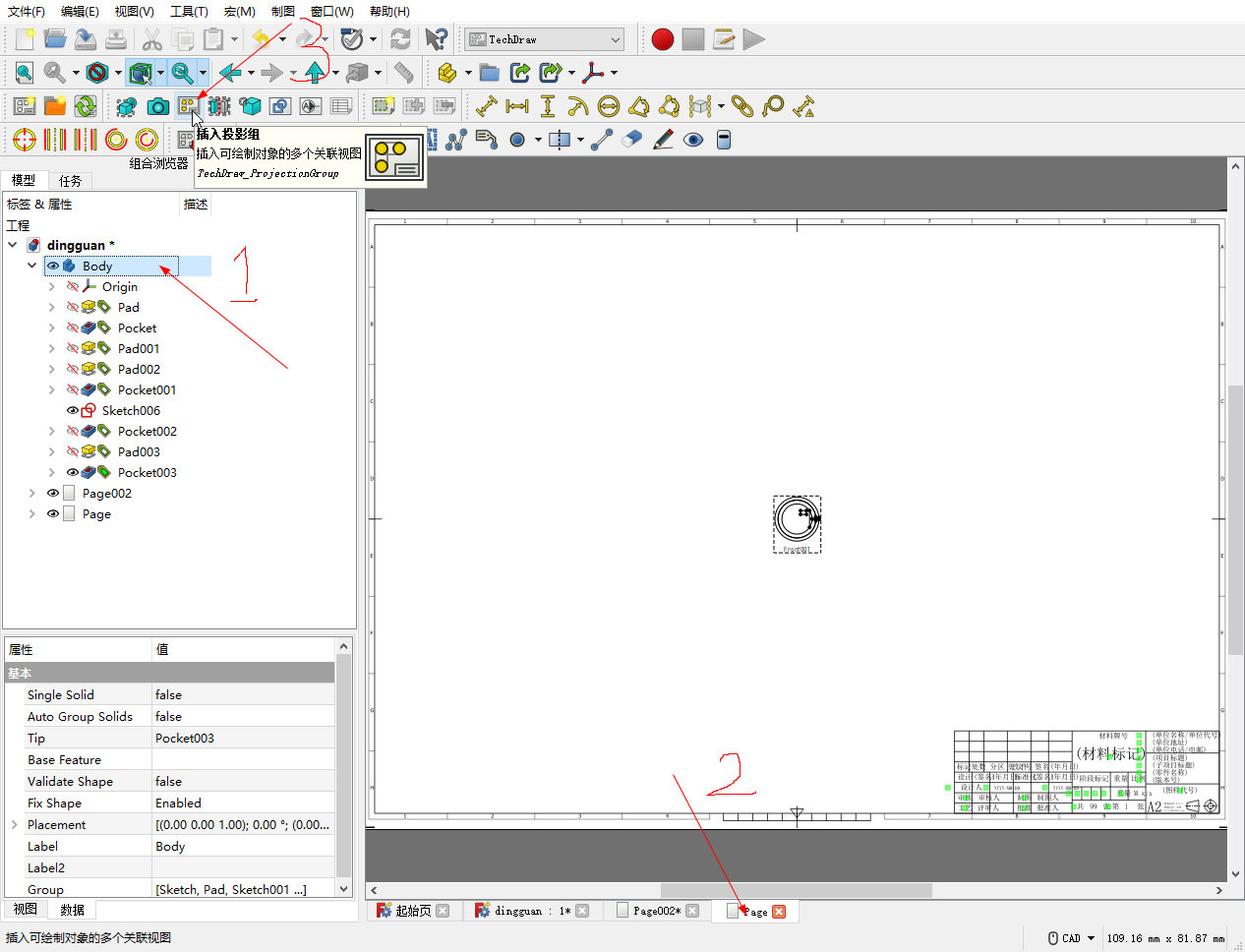Show the hidden Pad feature
Screen dimensions: 1245x952
click(x=72, y=307)
